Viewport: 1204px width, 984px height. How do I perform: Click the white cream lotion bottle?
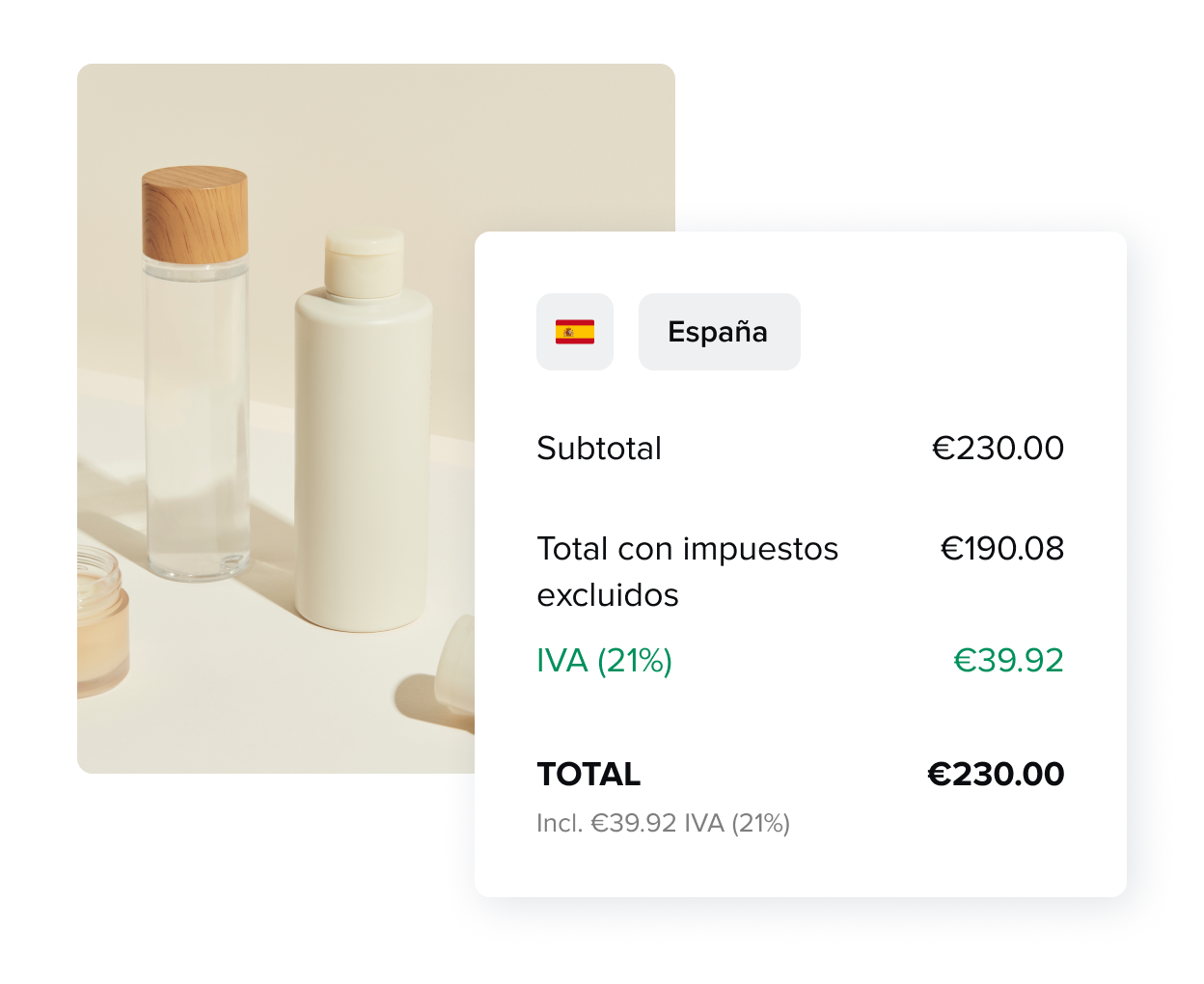363,431
